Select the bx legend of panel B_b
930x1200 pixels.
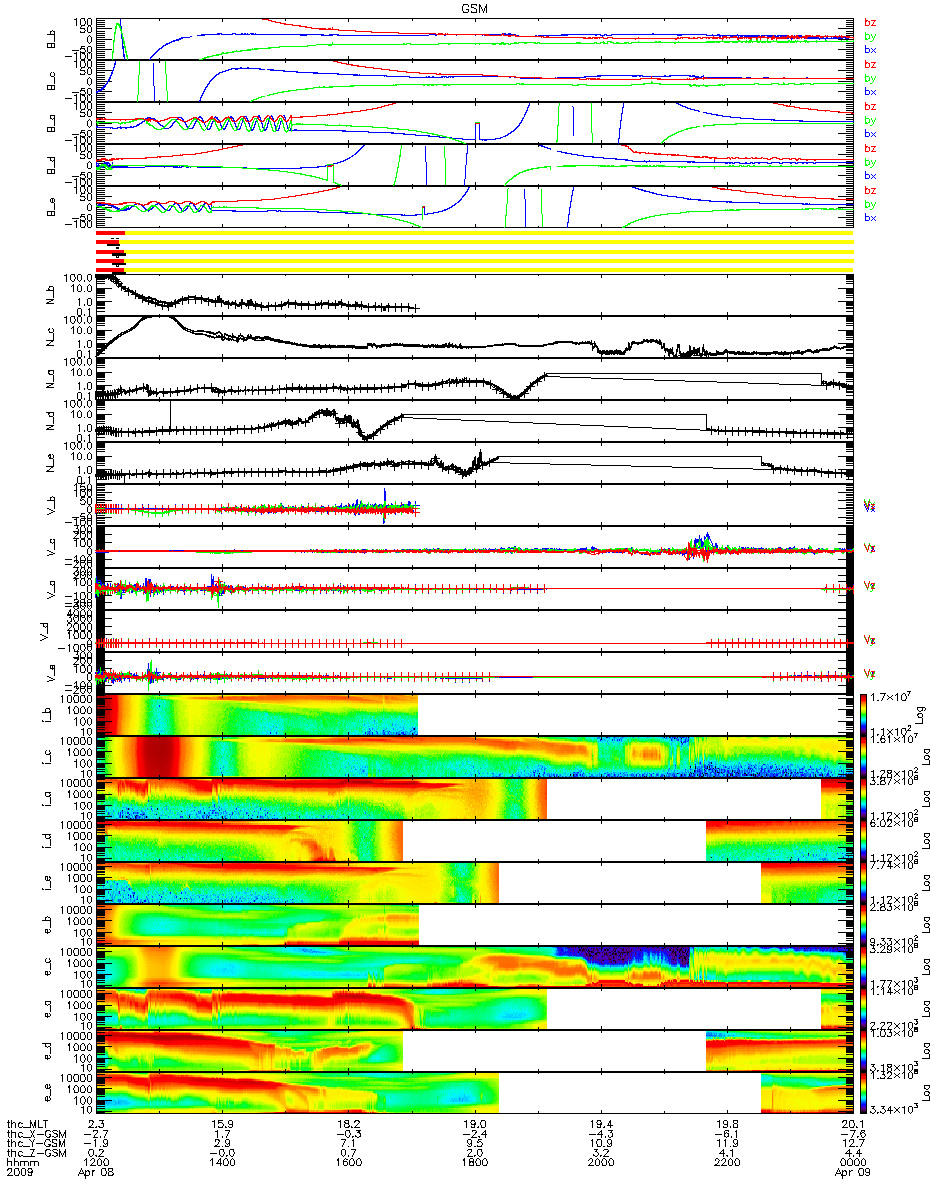pos(869,50)
